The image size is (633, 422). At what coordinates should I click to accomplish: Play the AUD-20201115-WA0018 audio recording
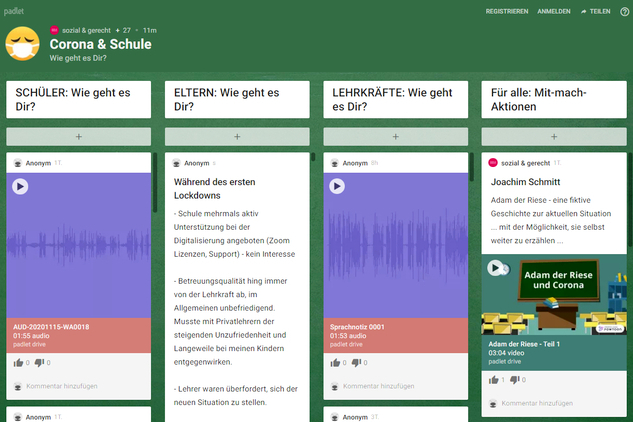pos(20,186)
